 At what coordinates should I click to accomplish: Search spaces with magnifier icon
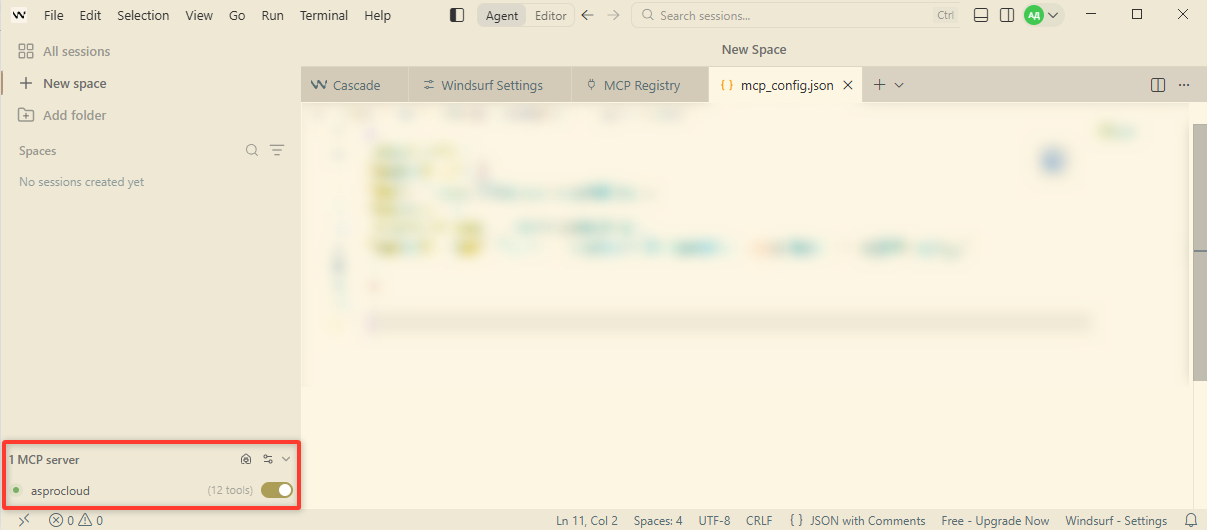click(252, 150)
